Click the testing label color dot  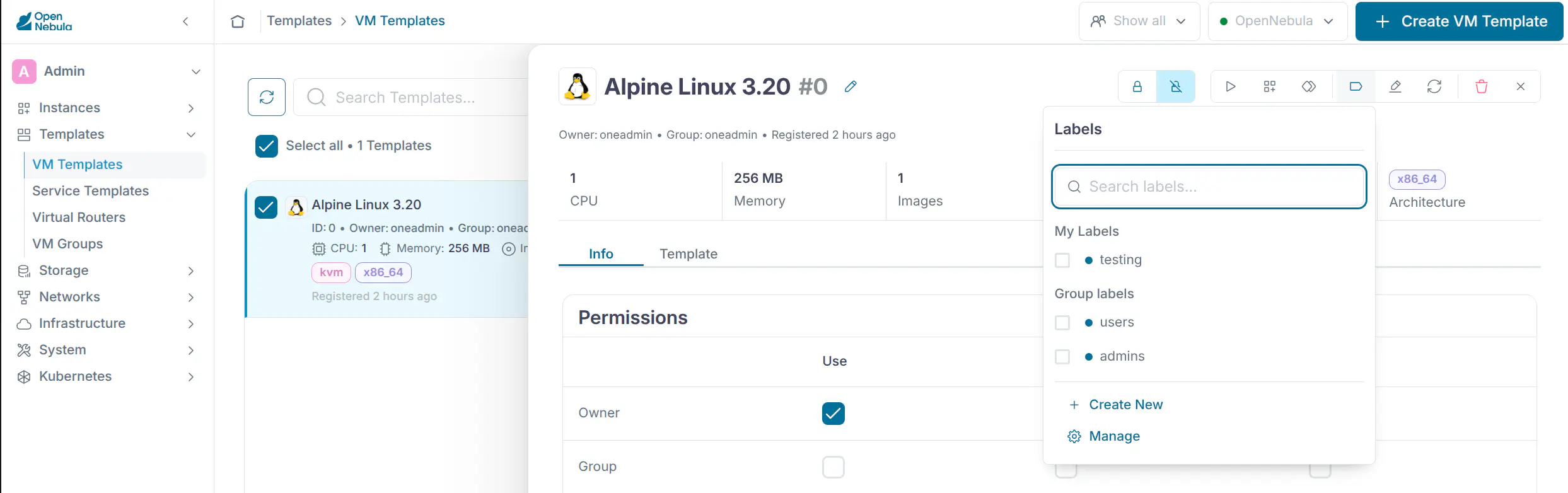(x=1088, y=260)
